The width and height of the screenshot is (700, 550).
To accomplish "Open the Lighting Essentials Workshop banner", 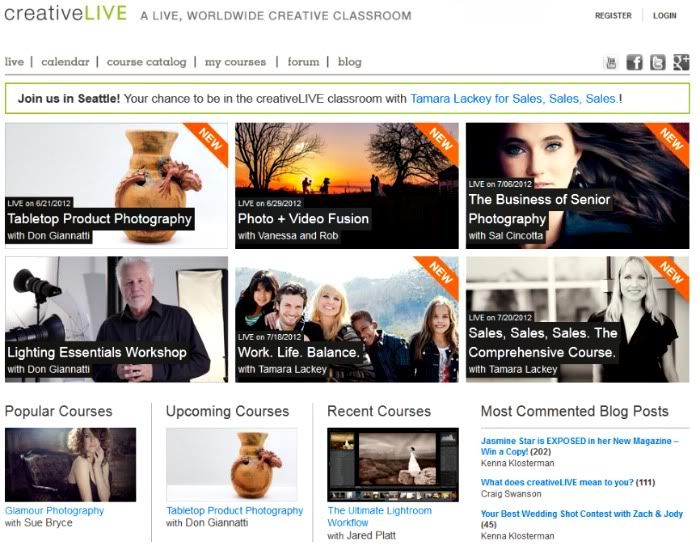I will [x=117, y=319].
